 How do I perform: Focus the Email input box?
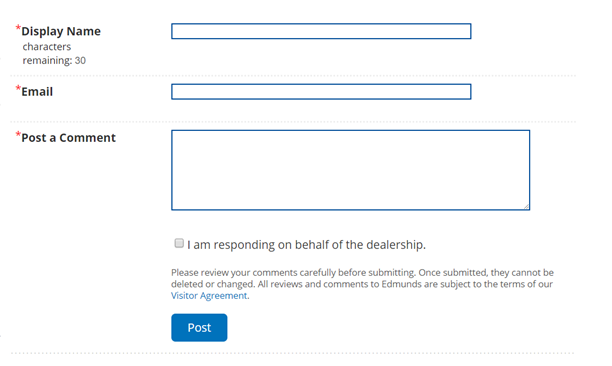pos(321,92)
